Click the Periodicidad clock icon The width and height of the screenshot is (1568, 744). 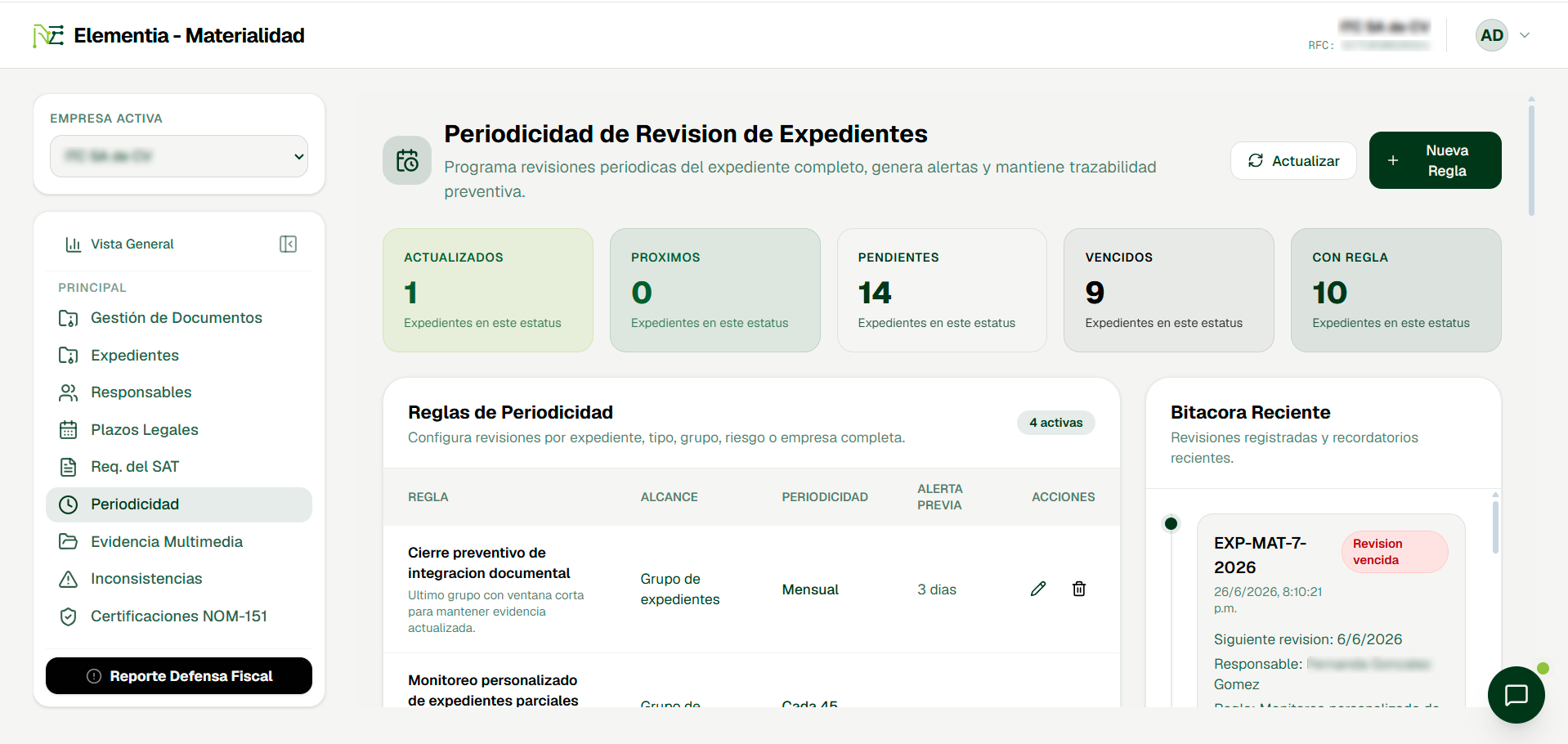click(x=69, y=504)
